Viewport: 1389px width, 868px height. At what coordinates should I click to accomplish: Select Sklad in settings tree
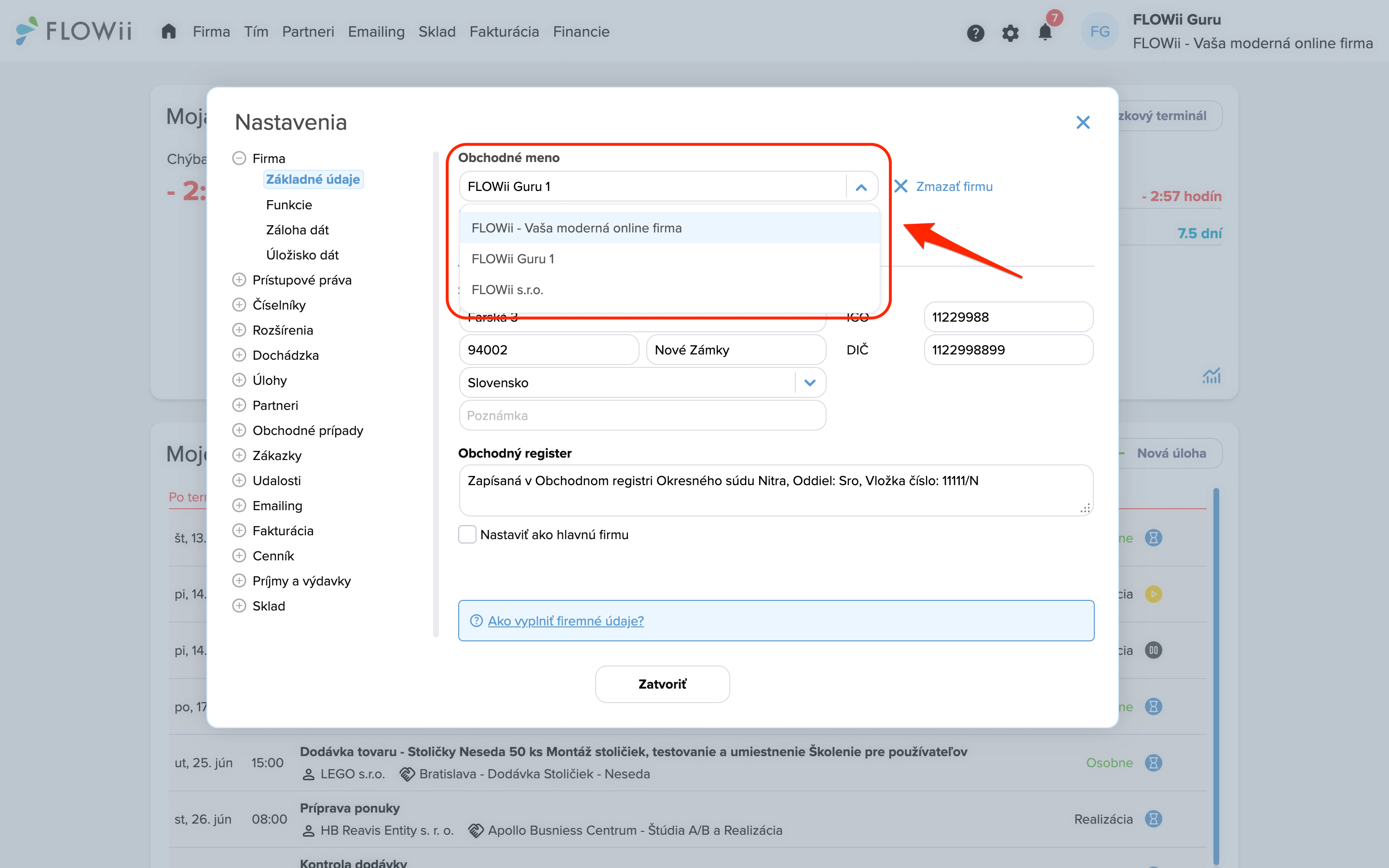click(269, 606)
